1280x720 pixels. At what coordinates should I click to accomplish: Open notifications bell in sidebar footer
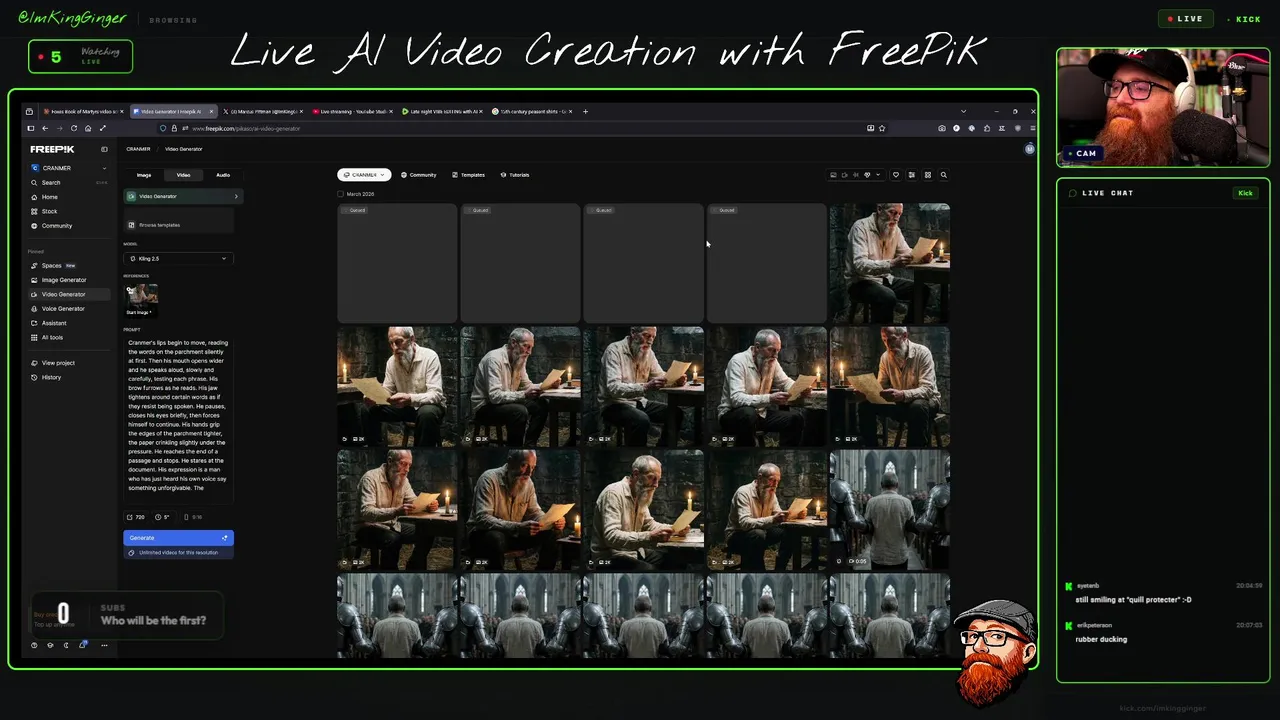tap(84, 645)
